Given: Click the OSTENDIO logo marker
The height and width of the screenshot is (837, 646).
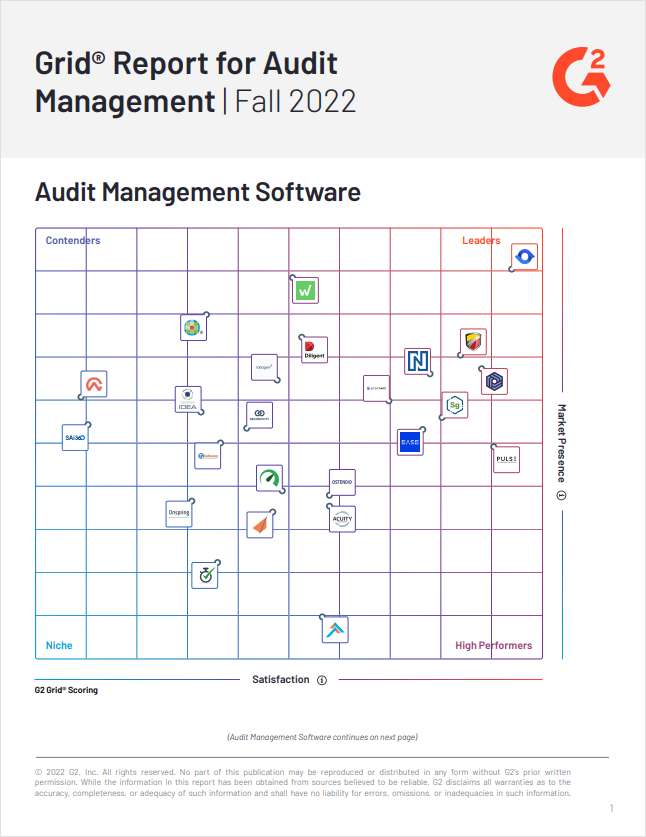Looking at the screenshot, I should 342,483.
